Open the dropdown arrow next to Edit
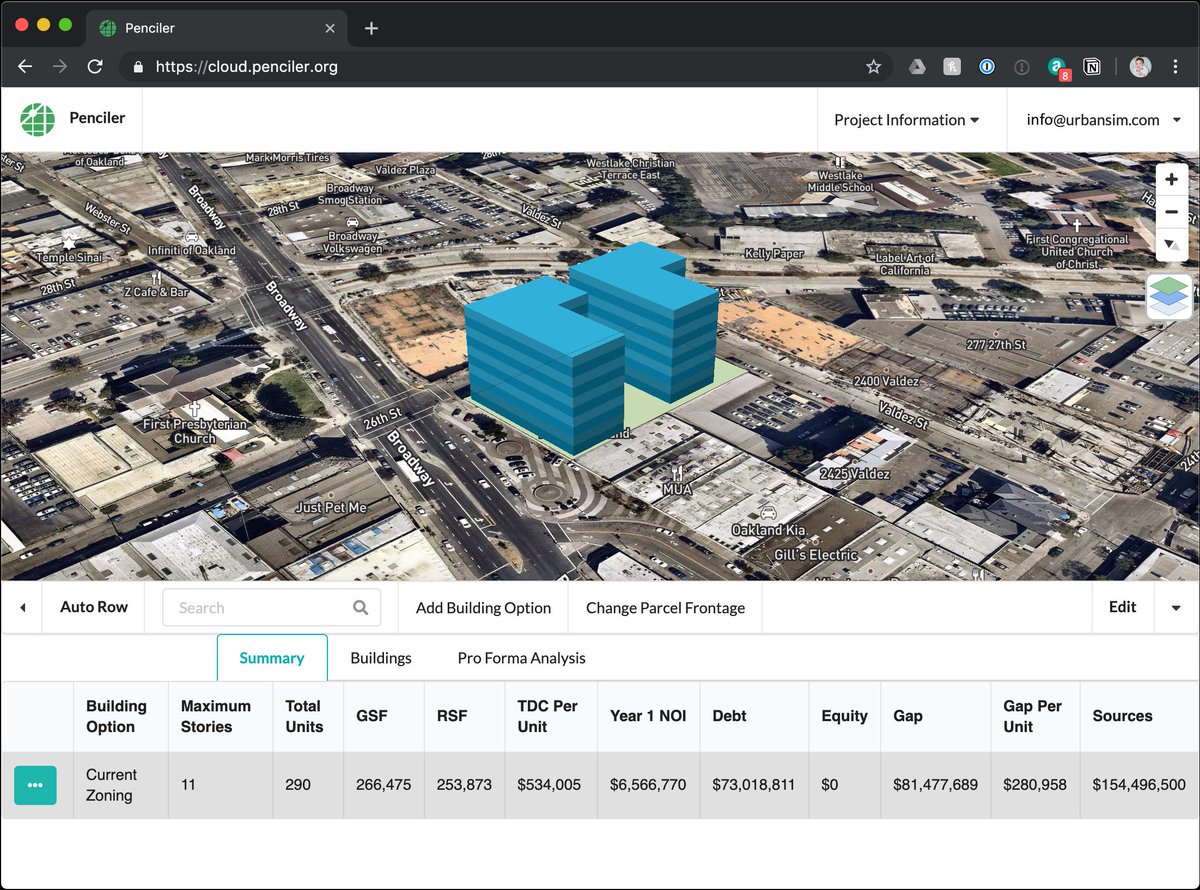Image resolution: width=1200 pixels, height=890 pixels. (1177, 608)
